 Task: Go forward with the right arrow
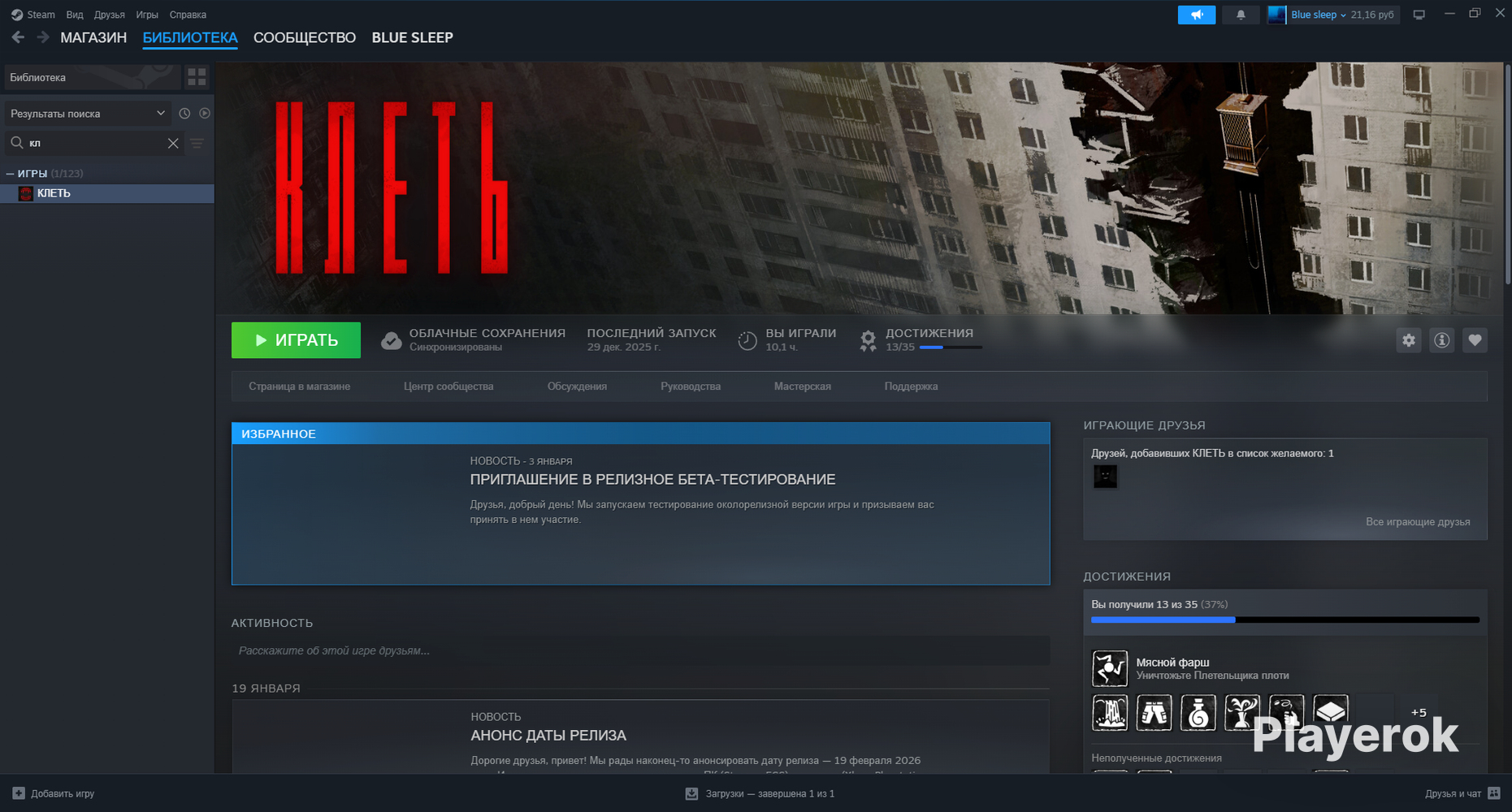43,37
